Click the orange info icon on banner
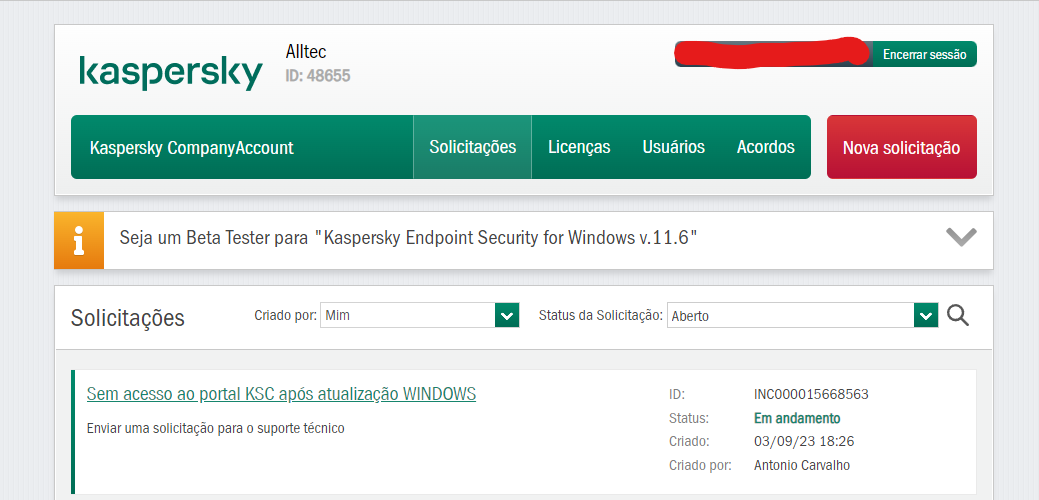Screen dimensions: 1039x500 coord(79,240)
